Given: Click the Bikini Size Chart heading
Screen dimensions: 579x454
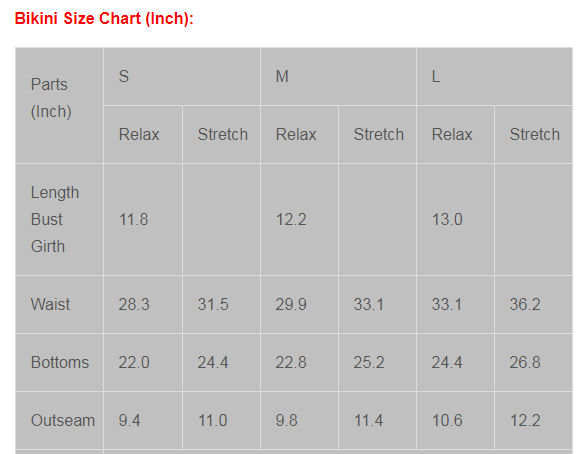Looking at the screenshot, I should (x=104, y=18).
